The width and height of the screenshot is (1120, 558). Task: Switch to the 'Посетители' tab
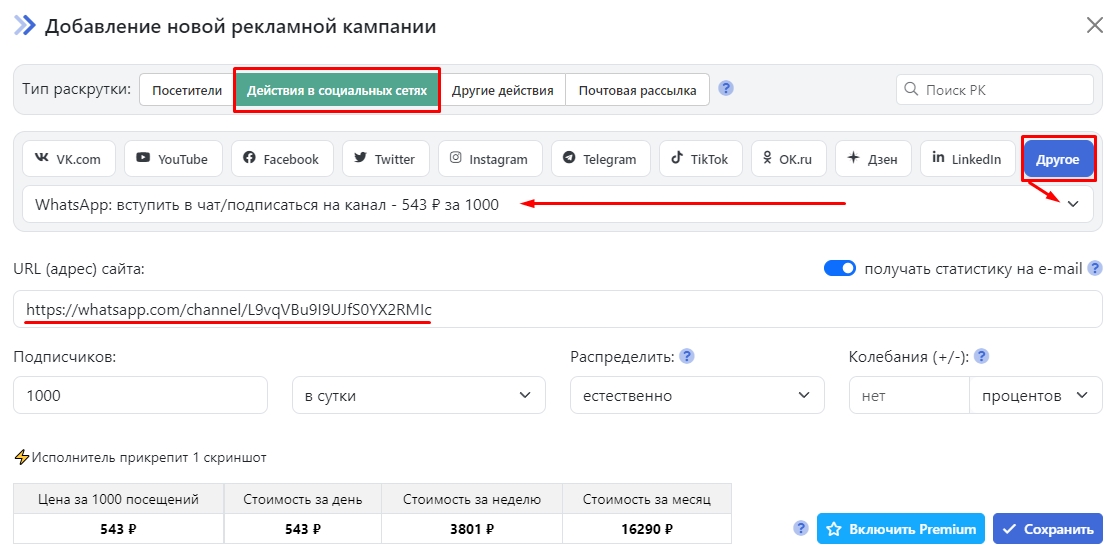pyautogui.click(x=187, y=90)
